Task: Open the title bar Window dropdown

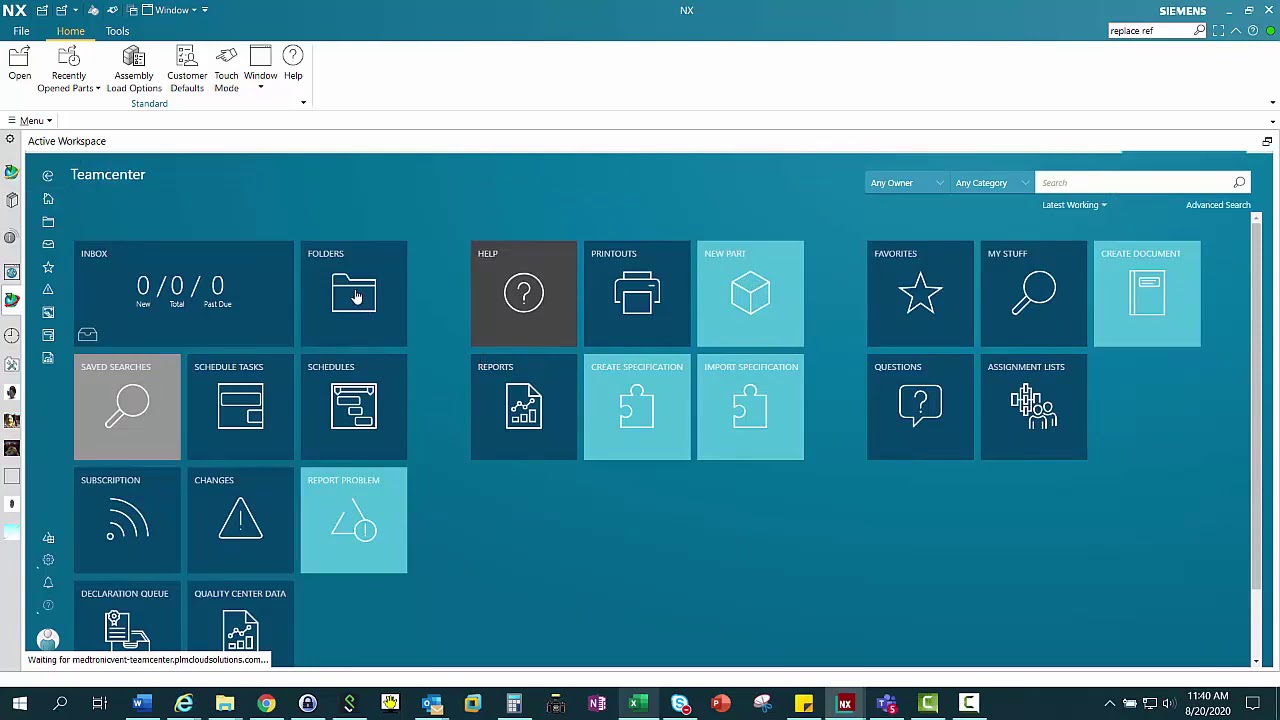Action: point(171,10)
